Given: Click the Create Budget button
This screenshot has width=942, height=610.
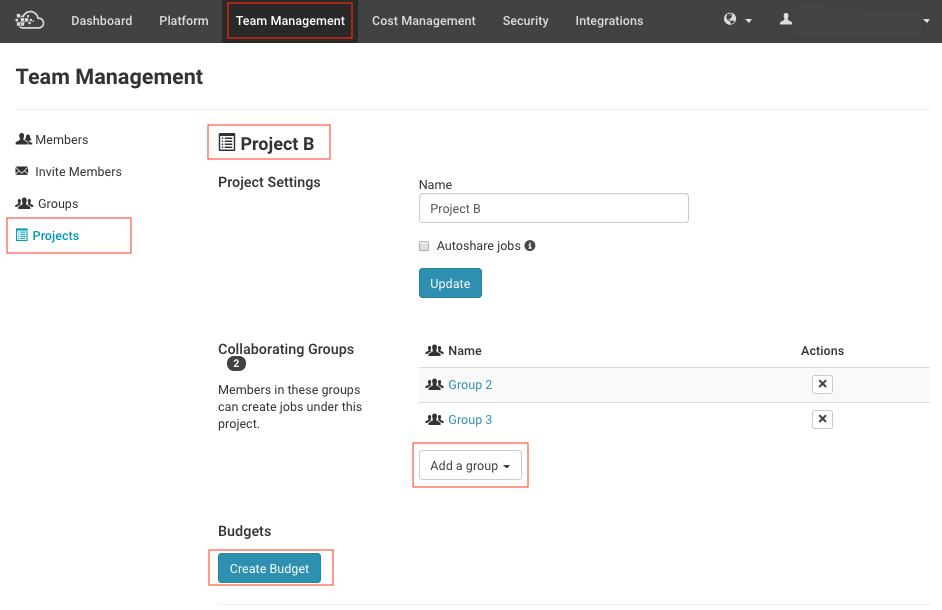Looking at the screenshot, I should point(269,569).
